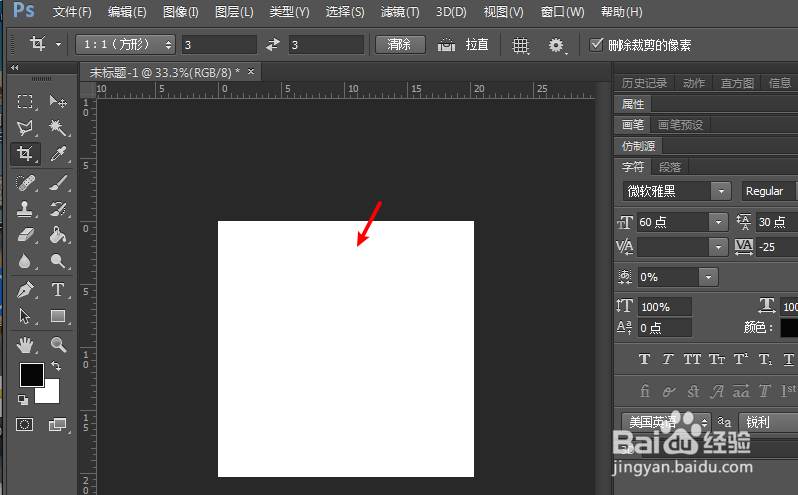This screenshot has width=798, height=495.
Task: Click the background color swatch
Action: pos(51,394)
